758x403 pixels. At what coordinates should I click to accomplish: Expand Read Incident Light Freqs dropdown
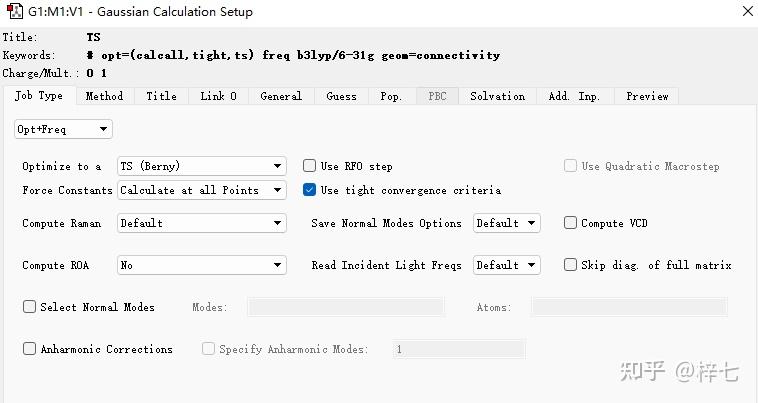(506, 265)
